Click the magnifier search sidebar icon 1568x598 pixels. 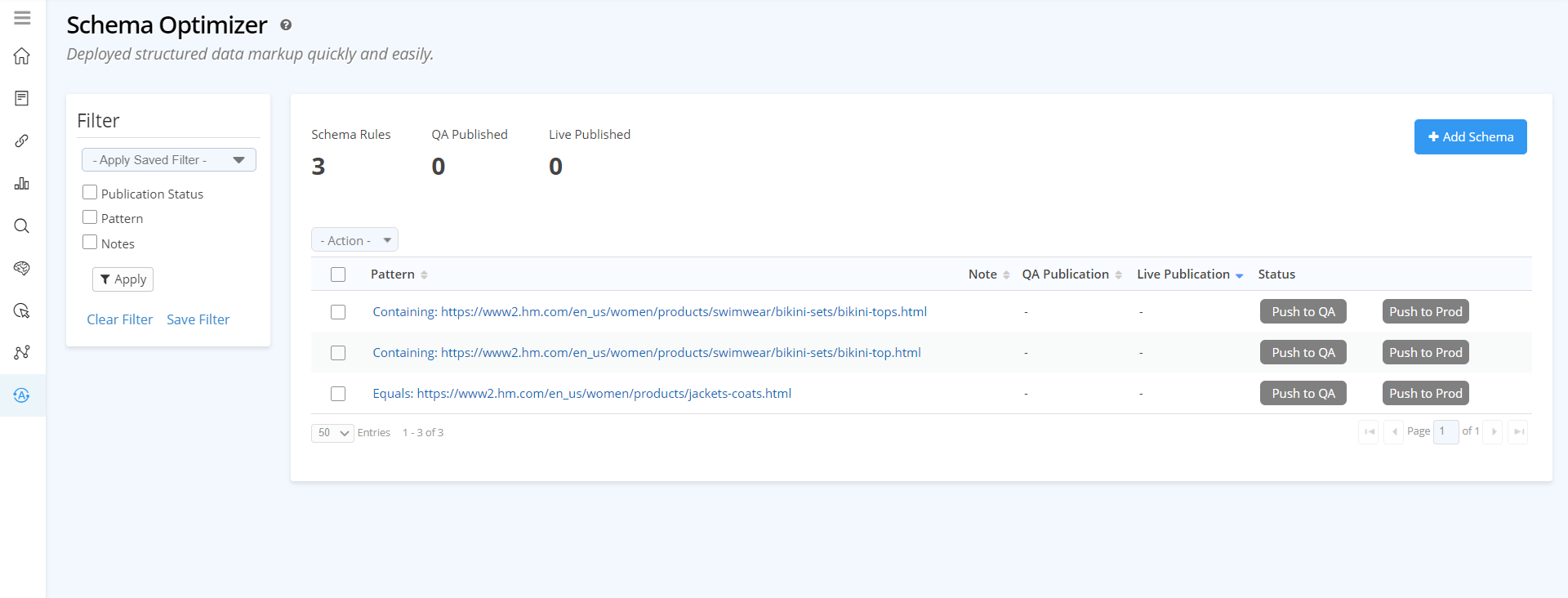click(22, 226)
